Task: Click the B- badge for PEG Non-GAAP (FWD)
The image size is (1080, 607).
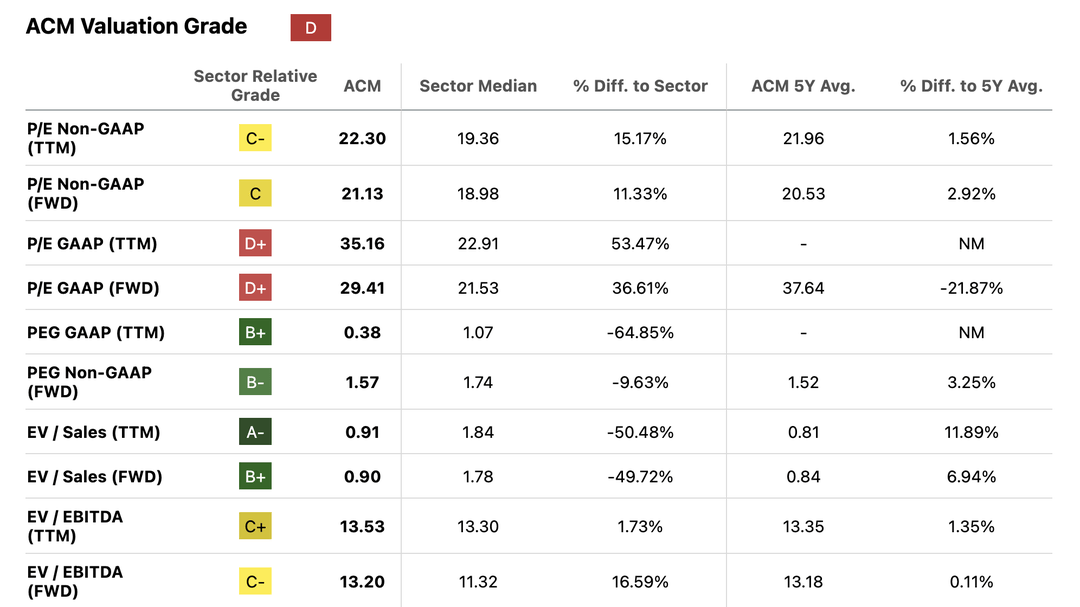Action: tap(255, 382)
